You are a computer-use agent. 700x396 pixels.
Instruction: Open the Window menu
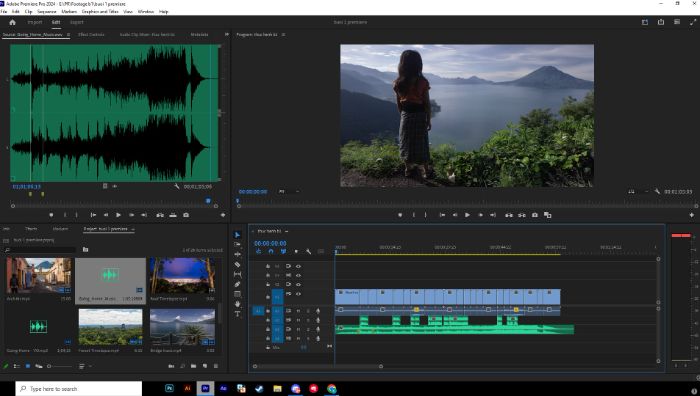tap(146, 12)
